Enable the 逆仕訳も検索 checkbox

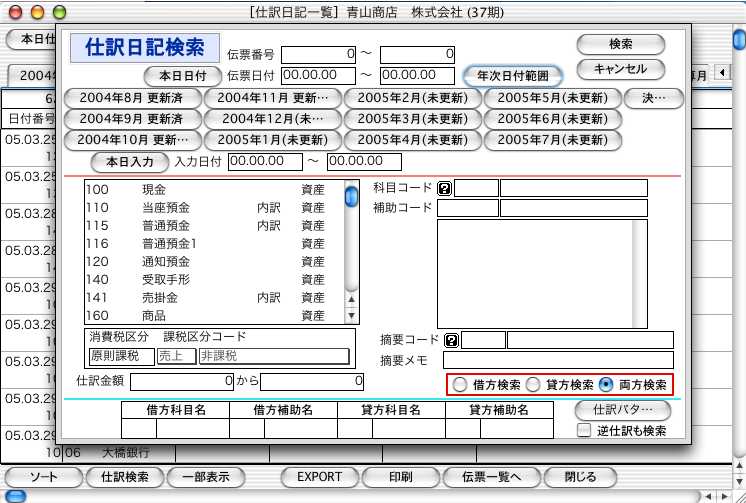[585, 431]
